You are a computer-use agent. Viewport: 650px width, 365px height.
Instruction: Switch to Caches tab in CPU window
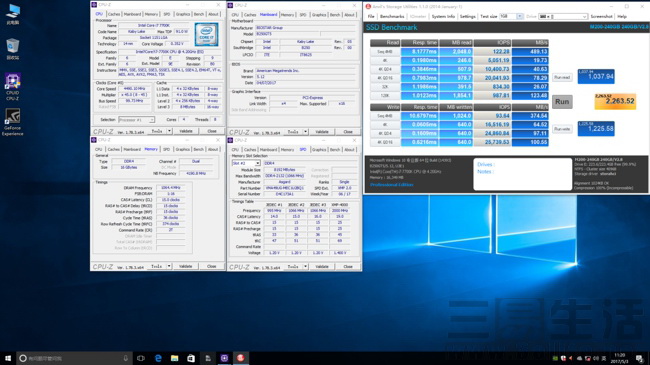coord(114,14)
